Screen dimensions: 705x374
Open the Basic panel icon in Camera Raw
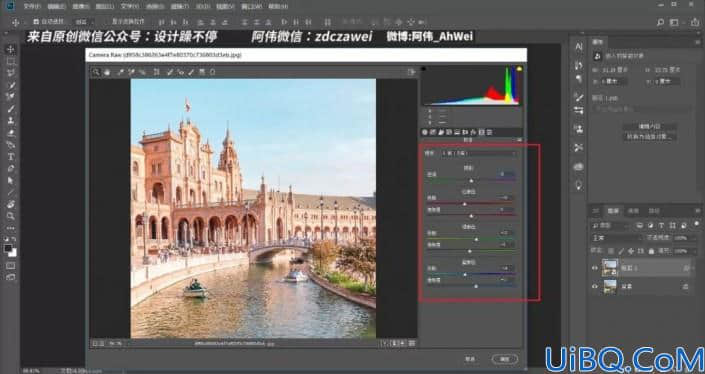pyautogui.click(x=425, y=132)
